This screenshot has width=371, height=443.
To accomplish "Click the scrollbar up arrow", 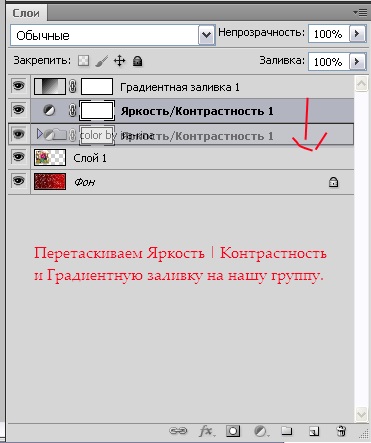I will pyautogui.click(x=361, y=84).
